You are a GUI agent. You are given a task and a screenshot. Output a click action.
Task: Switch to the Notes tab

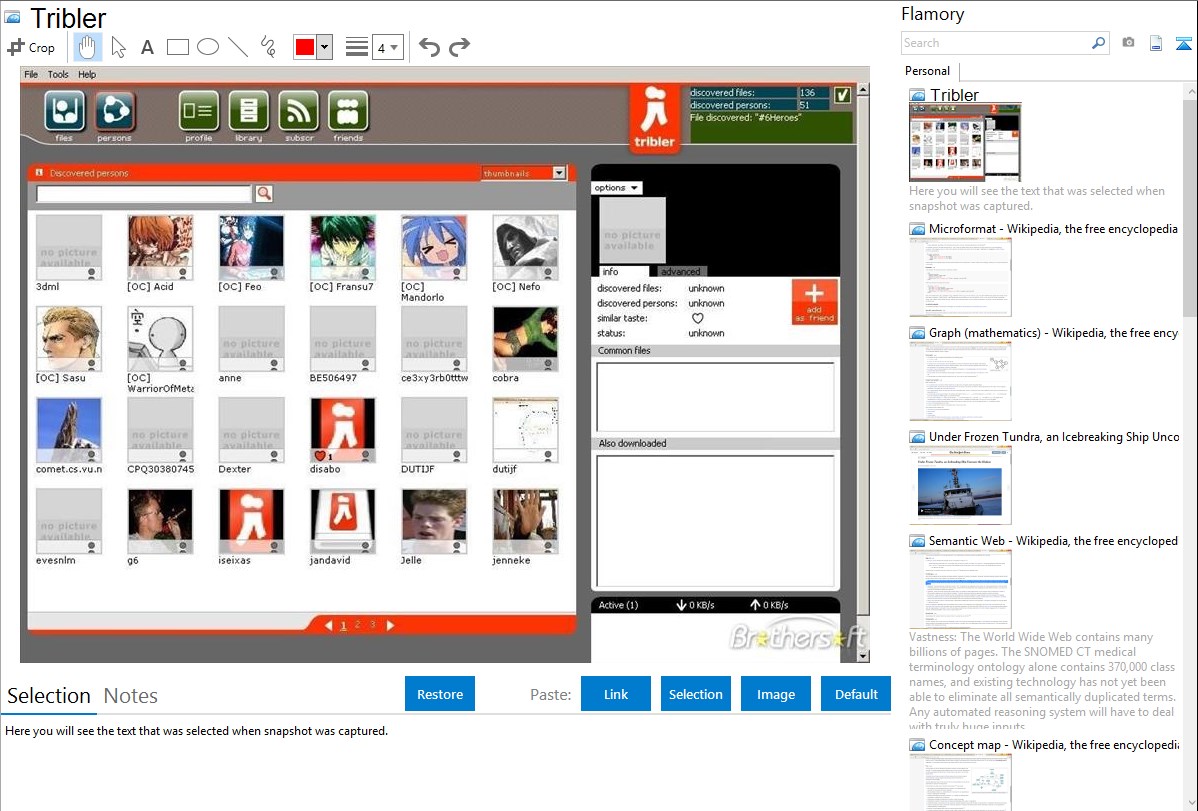coord(131,696)
